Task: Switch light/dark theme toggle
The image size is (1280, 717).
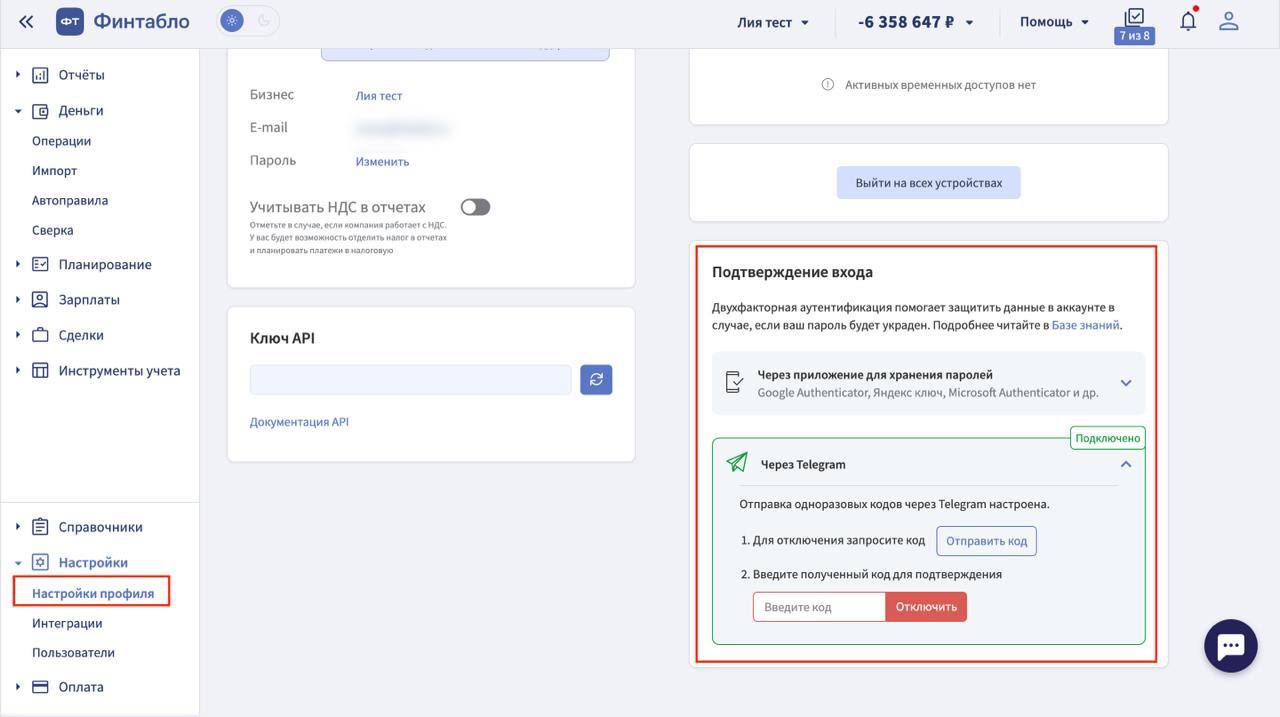Action: click(248, 20)
